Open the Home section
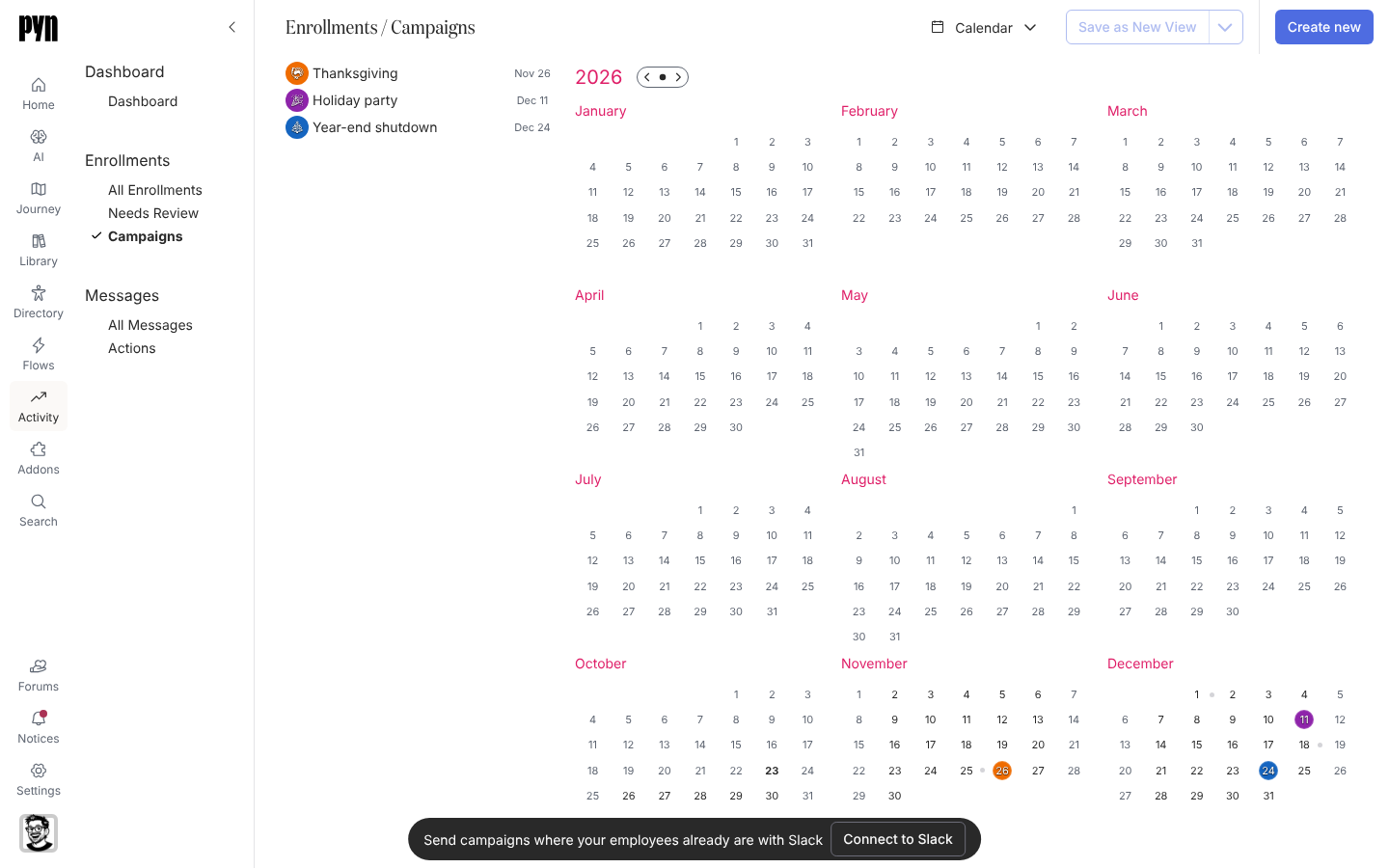 coord(39,94)
